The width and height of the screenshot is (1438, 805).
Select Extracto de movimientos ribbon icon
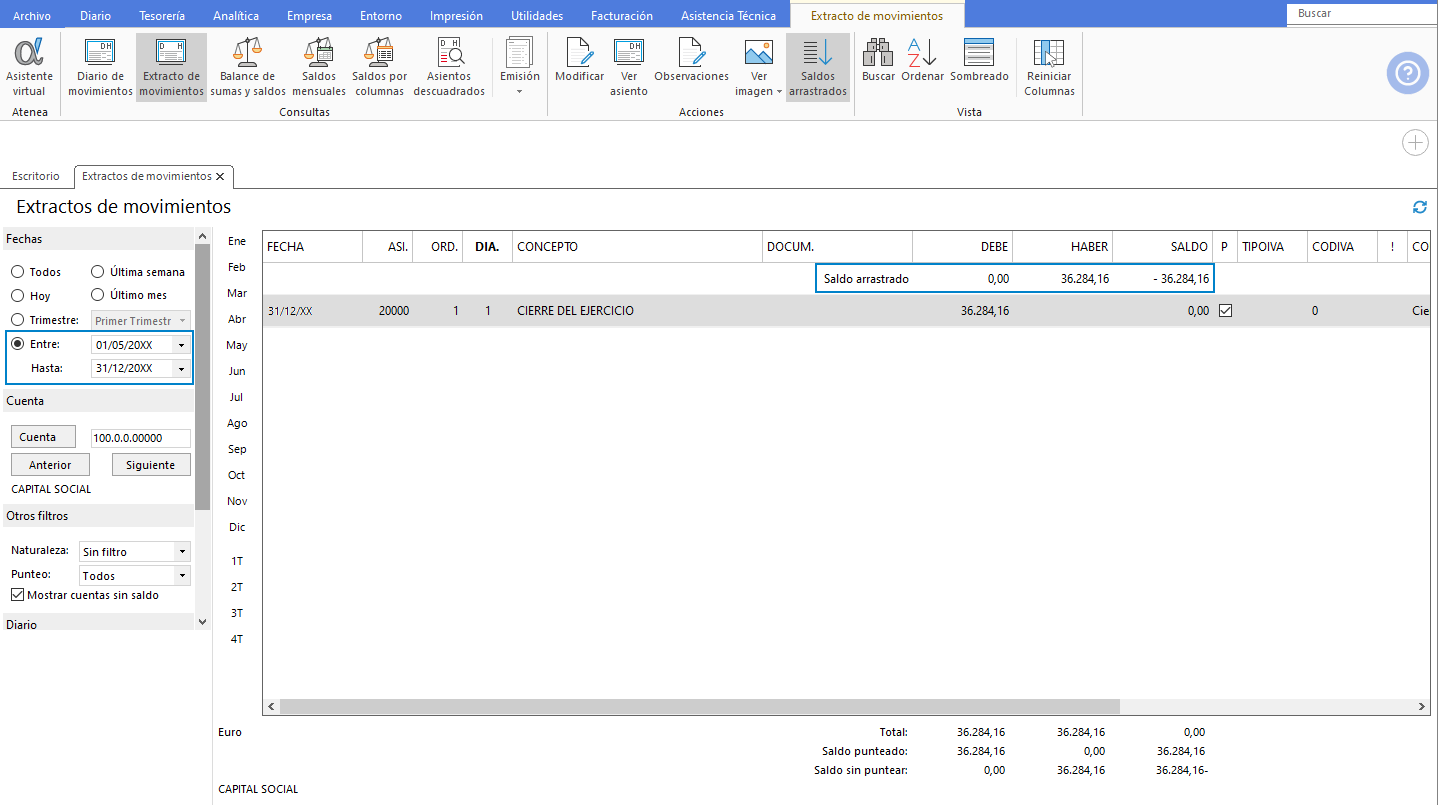(x=171, y=68)
